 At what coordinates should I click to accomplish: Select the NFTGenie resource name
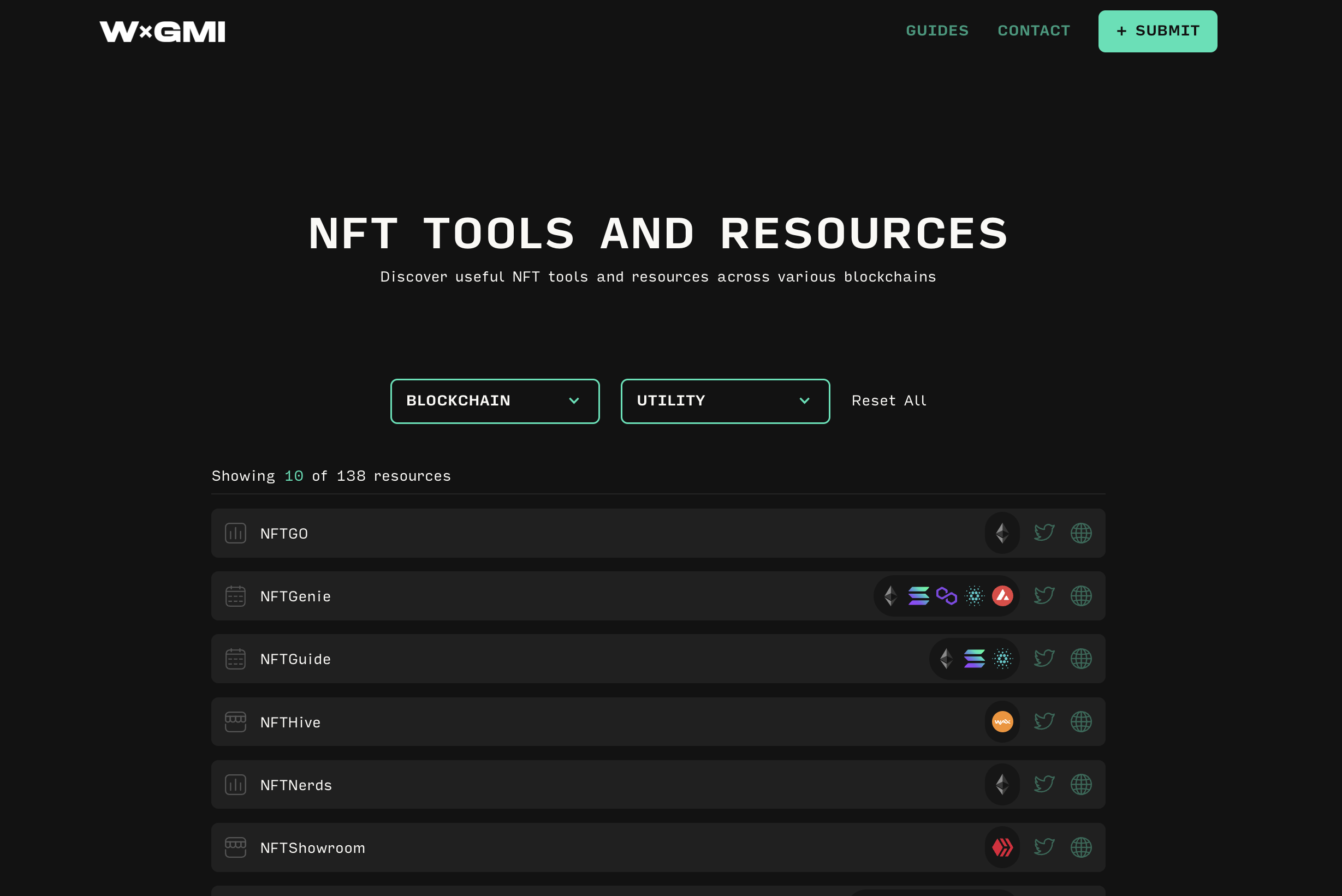coord(295,596)
